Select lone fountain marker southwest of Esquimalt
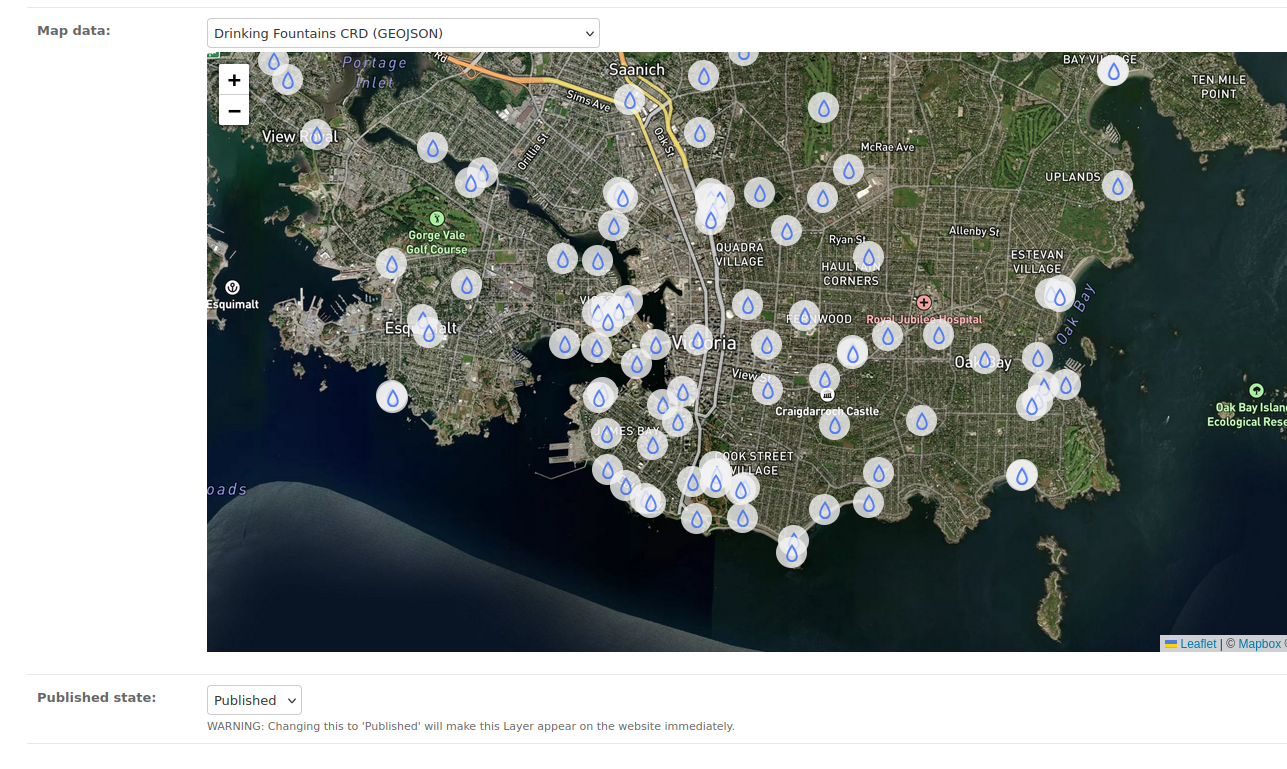 coord(392,397)
